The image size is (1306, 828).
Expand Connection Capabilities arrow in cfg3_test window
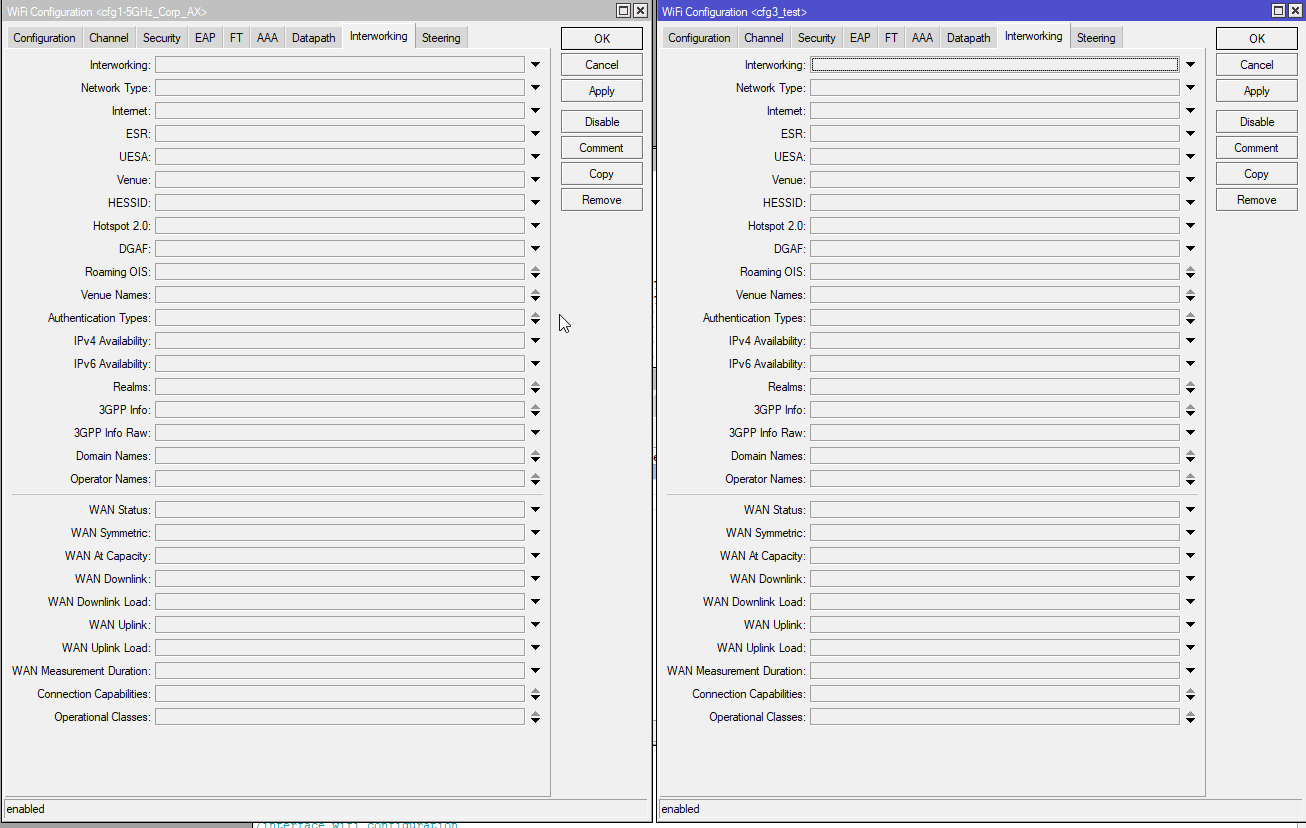1190,694
